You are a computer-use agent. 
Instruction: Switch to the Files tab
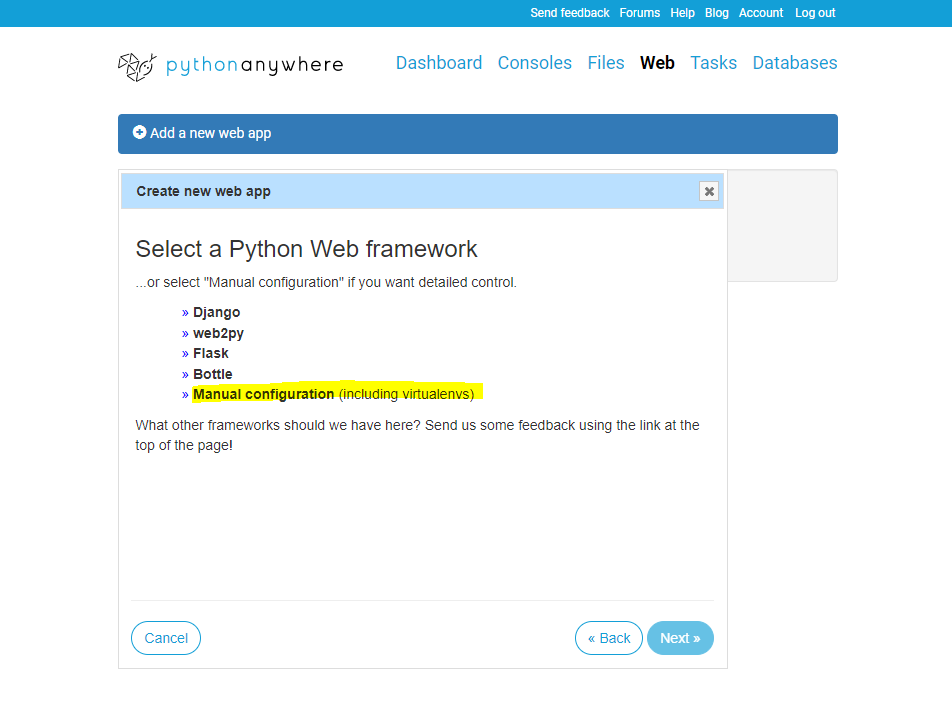(606, 63)
